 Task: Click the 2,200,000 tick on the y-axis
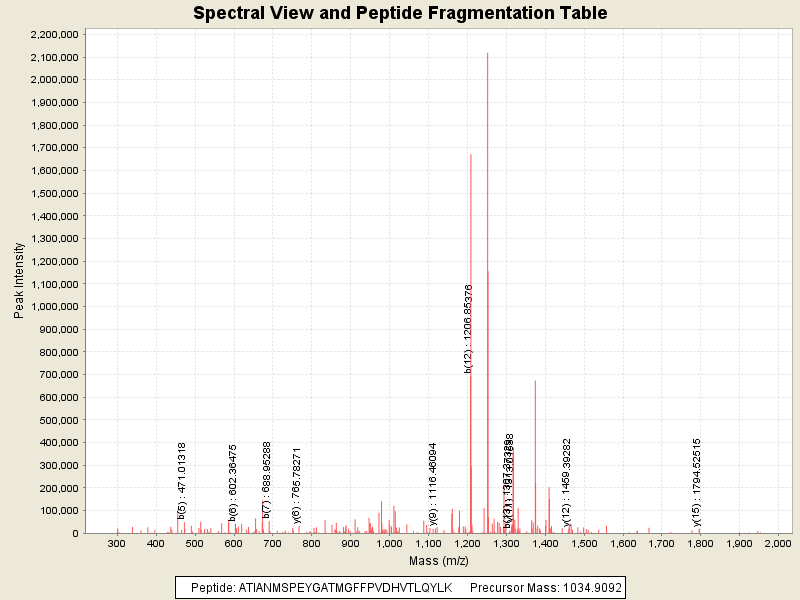(x=55, y=34)
